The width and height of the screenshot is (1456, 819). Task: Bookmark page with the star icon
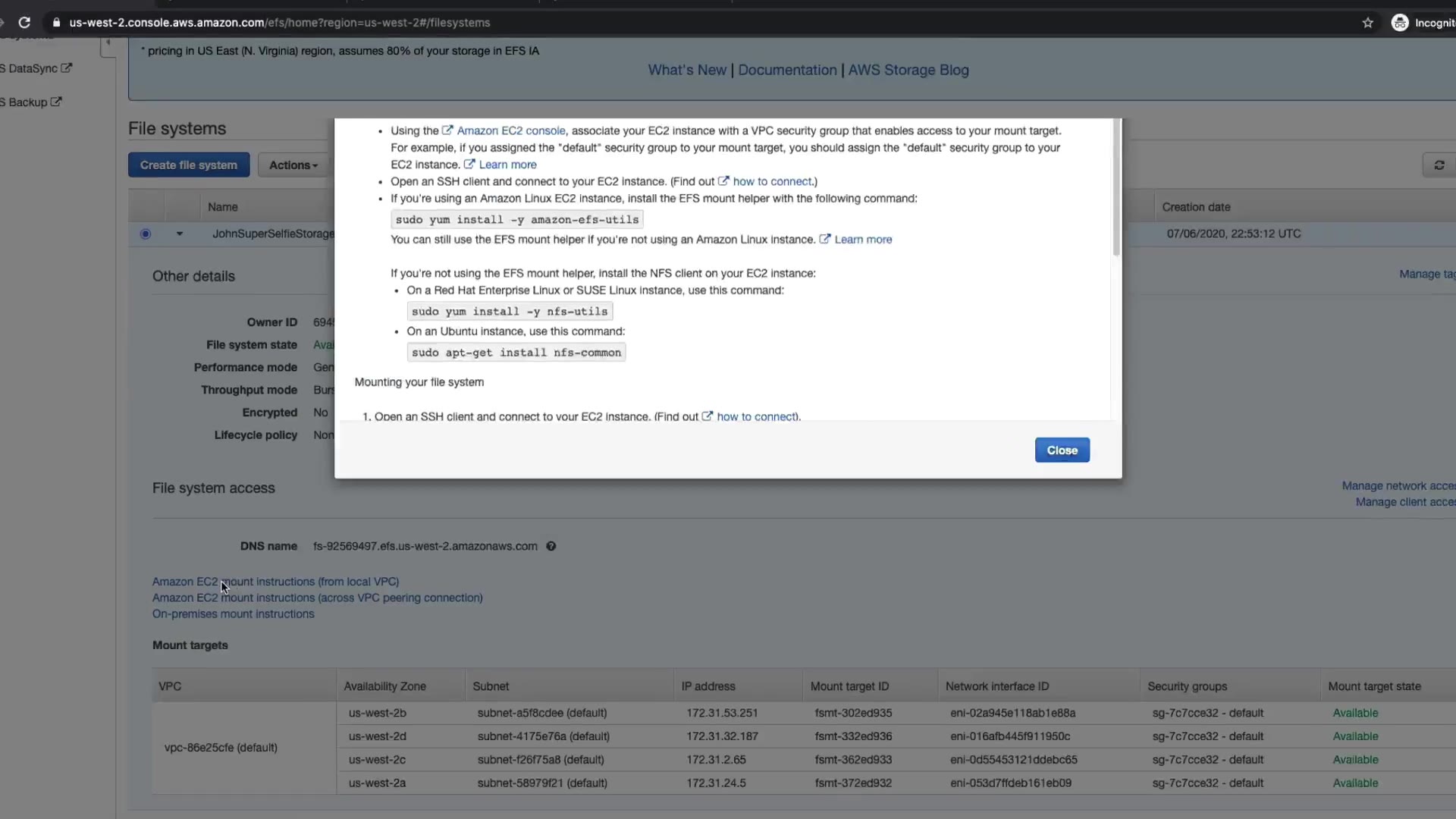(1367, 23)
